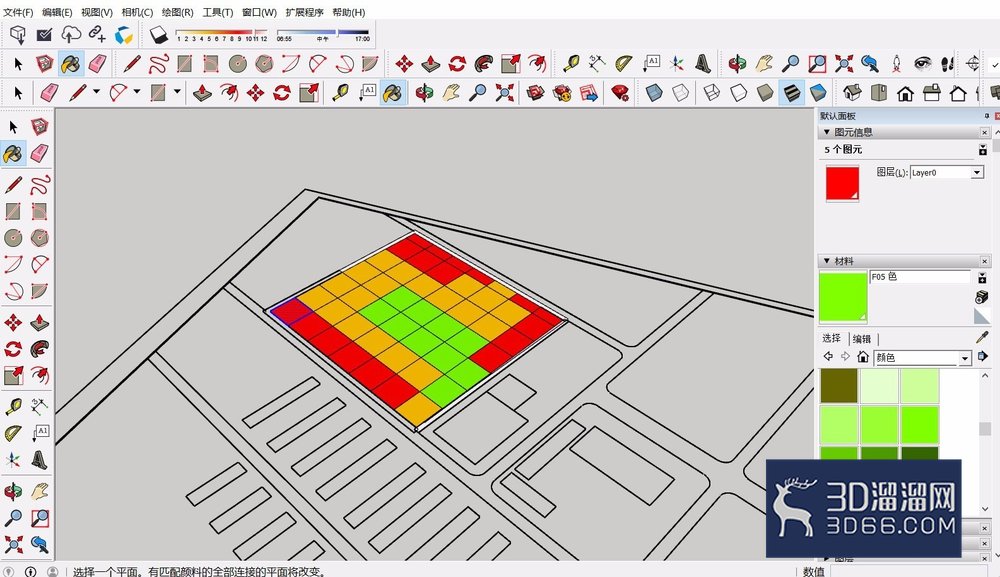Select the Section Plane tool
The image size is (1000, 577).
click(973, 64)
